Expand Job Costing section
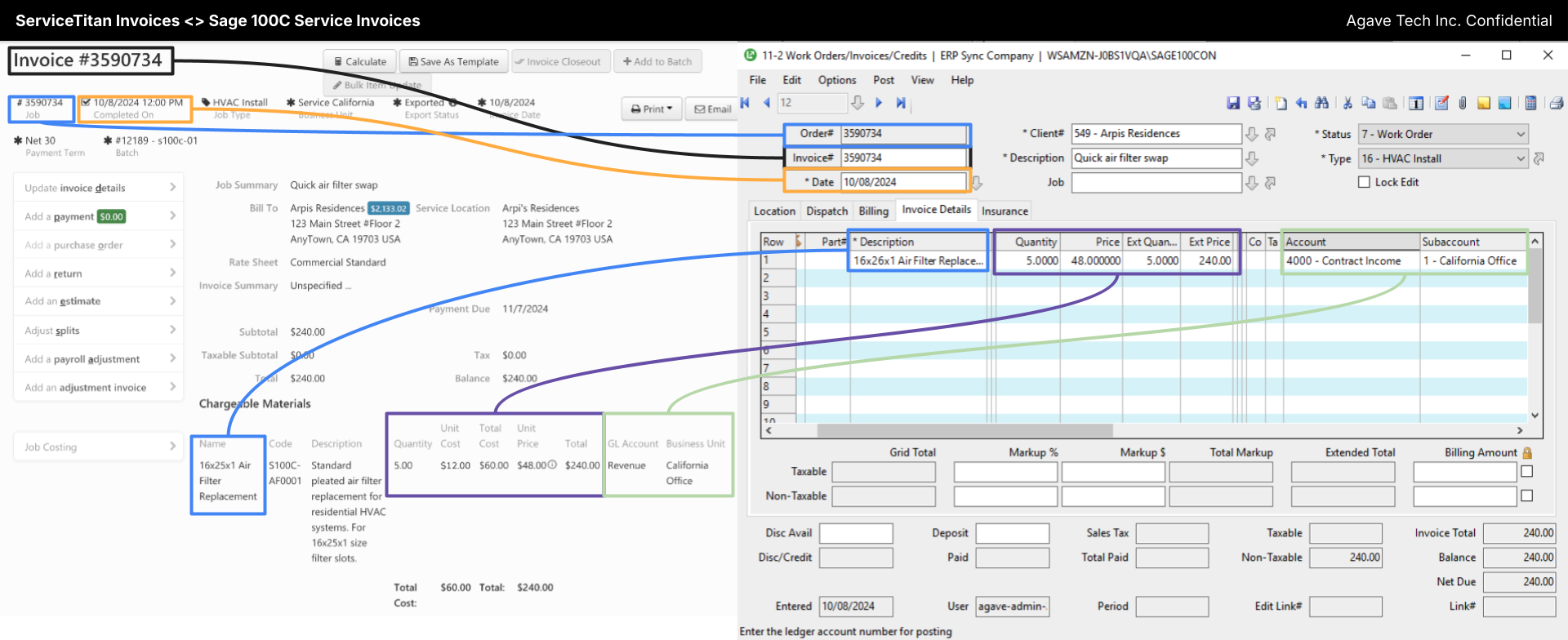This screenshot has width=1568, height=640. 99,447
